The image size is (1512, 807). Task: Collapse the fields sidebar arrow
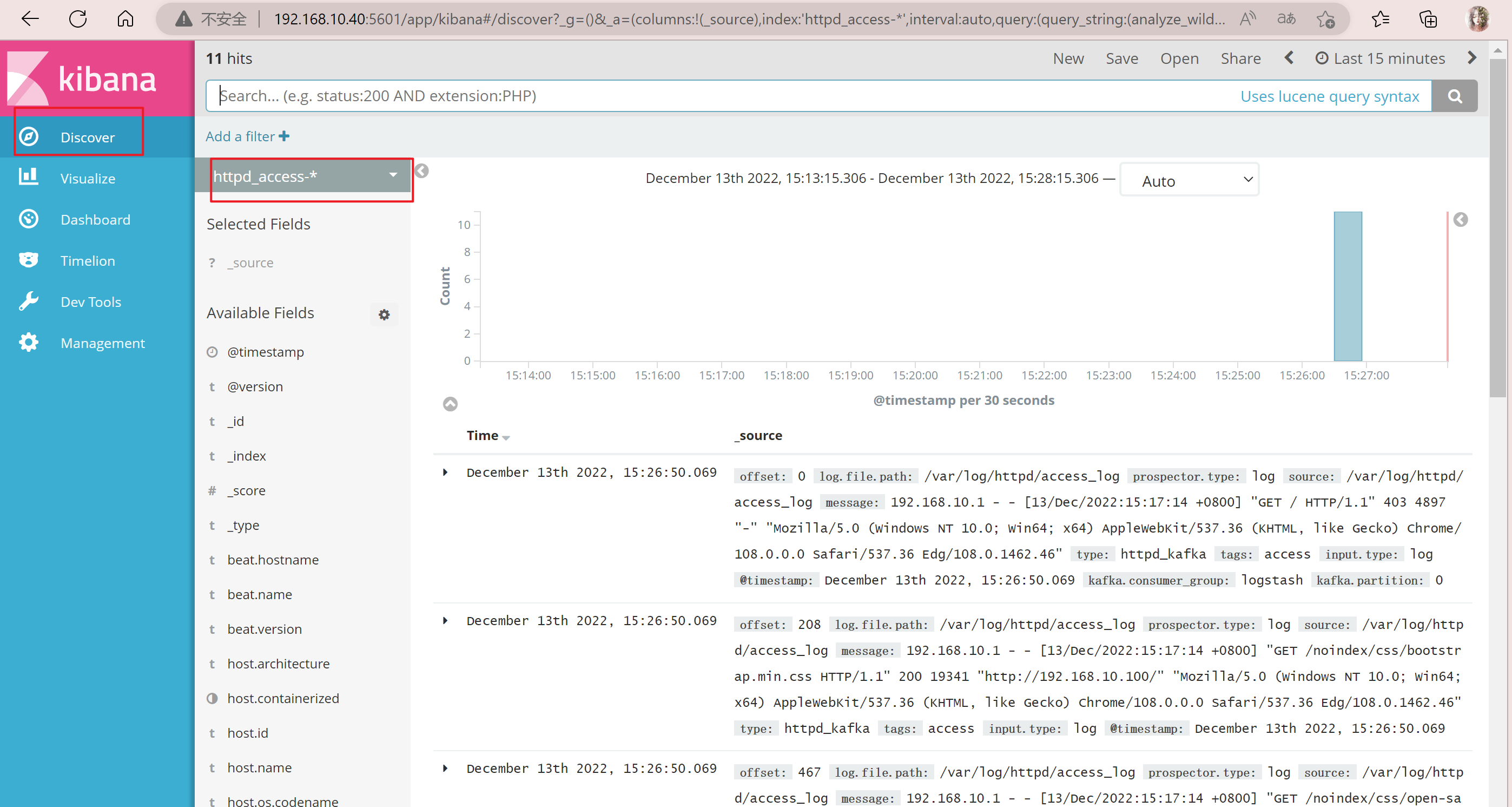pos(421,171)
